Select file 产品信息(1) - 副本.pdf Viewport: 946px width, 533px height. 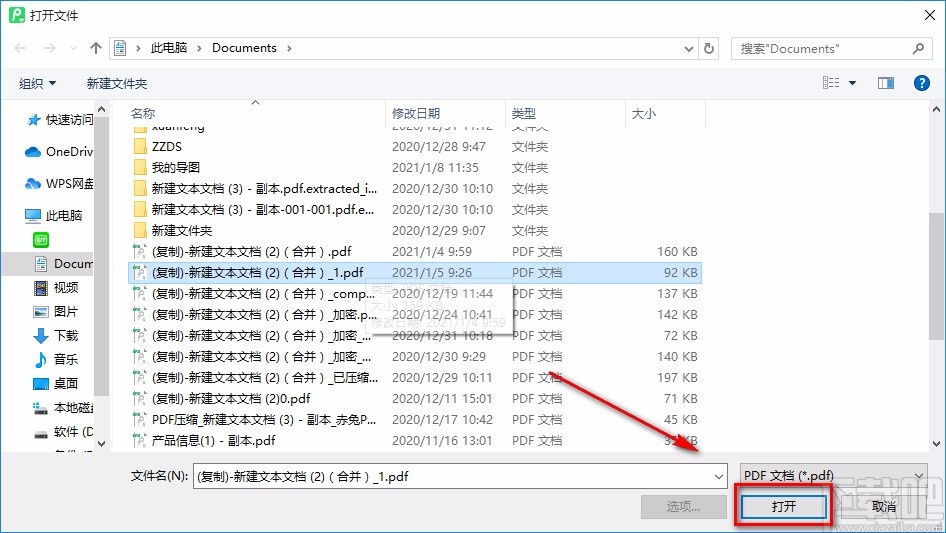415,441
